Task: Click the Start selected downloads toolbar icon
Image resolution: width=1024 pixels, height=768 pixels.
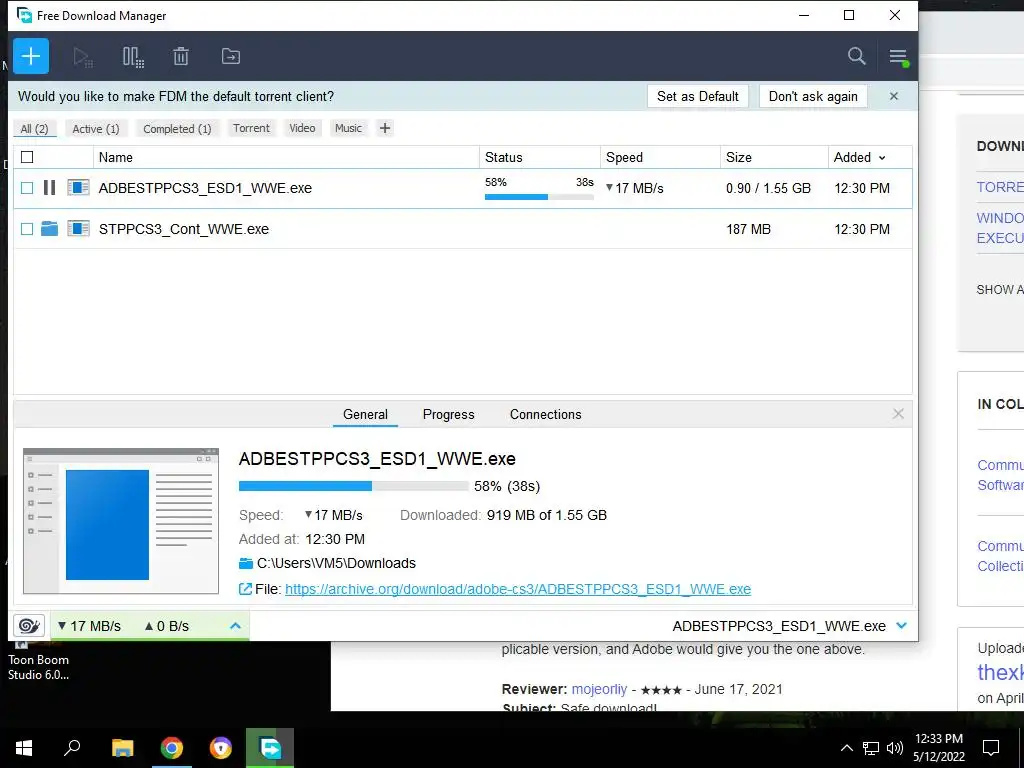Action: click(x=82, y=57)
